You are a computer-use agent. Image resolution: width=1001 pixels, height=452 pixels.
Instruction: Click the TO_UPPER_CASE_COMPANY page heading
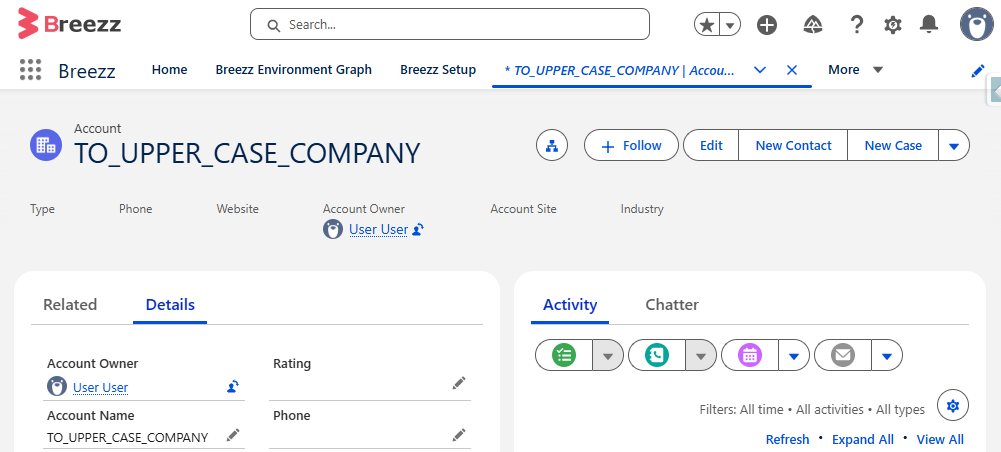point(247,154)
